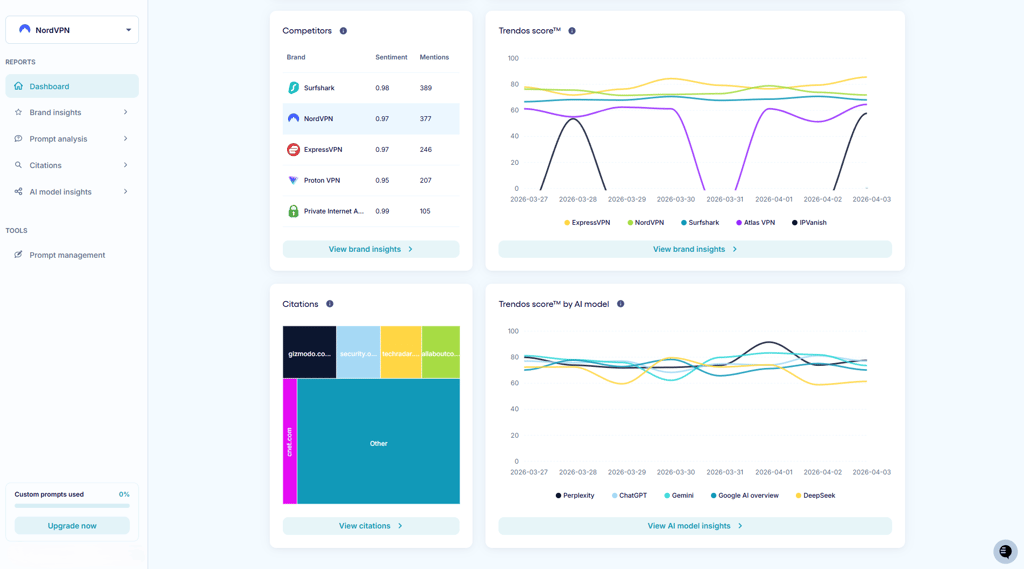This screenshot has width=1024, height=569.
Task: Open the chat support bubble icon
Action: pos(1006,551)
